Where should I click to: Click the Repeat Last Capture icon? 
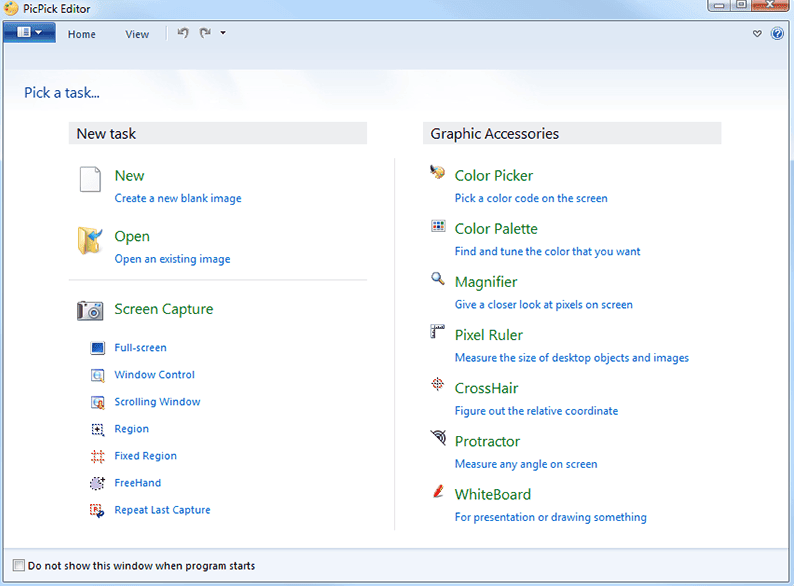(97, 511)
